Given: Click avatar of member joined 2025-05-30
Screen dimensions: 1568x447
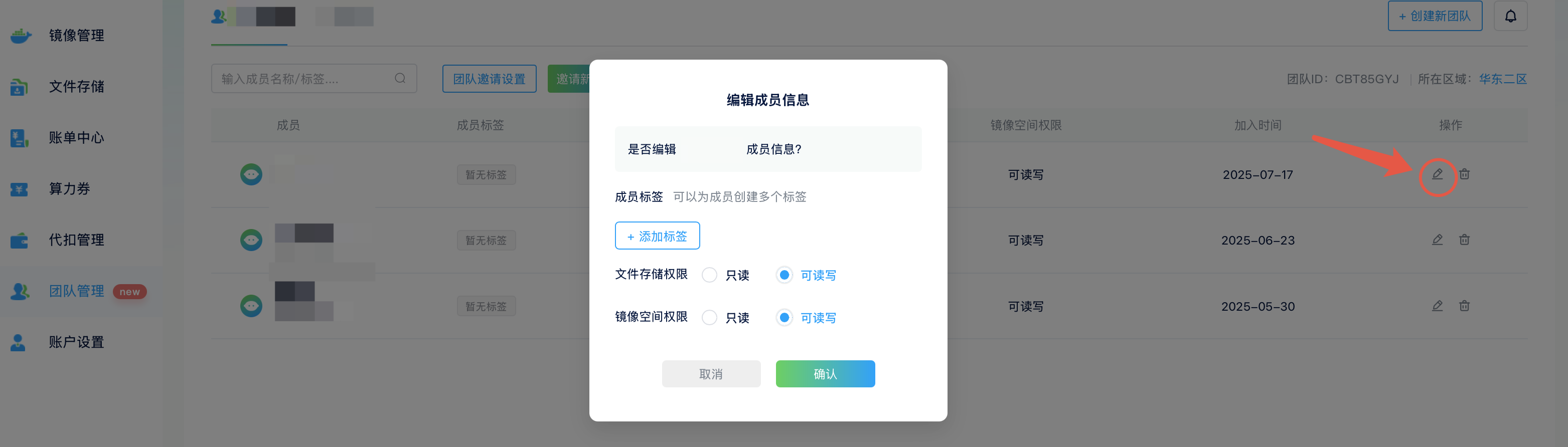Looking at the screenshot, I should (251, 305).
